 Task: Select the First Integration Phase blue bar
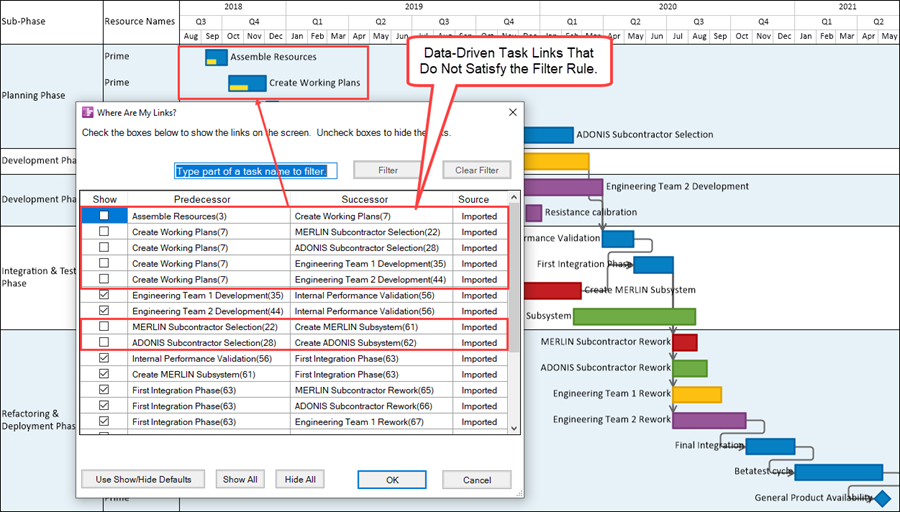pyautogui.click(x=653, y=265)
